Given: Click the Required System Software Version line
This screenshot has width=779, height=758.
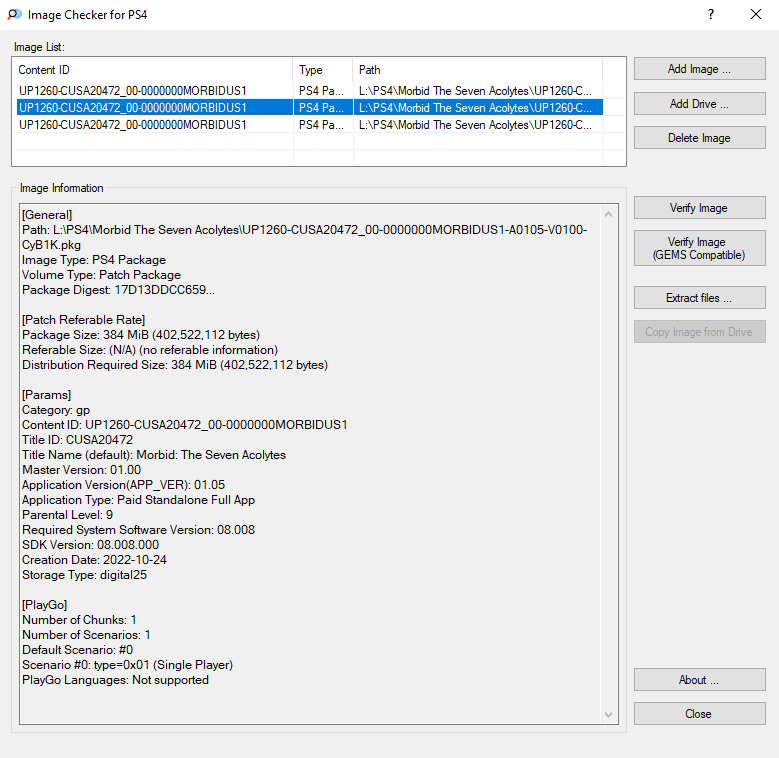Looking at the screenshot, I should point(139,530).
